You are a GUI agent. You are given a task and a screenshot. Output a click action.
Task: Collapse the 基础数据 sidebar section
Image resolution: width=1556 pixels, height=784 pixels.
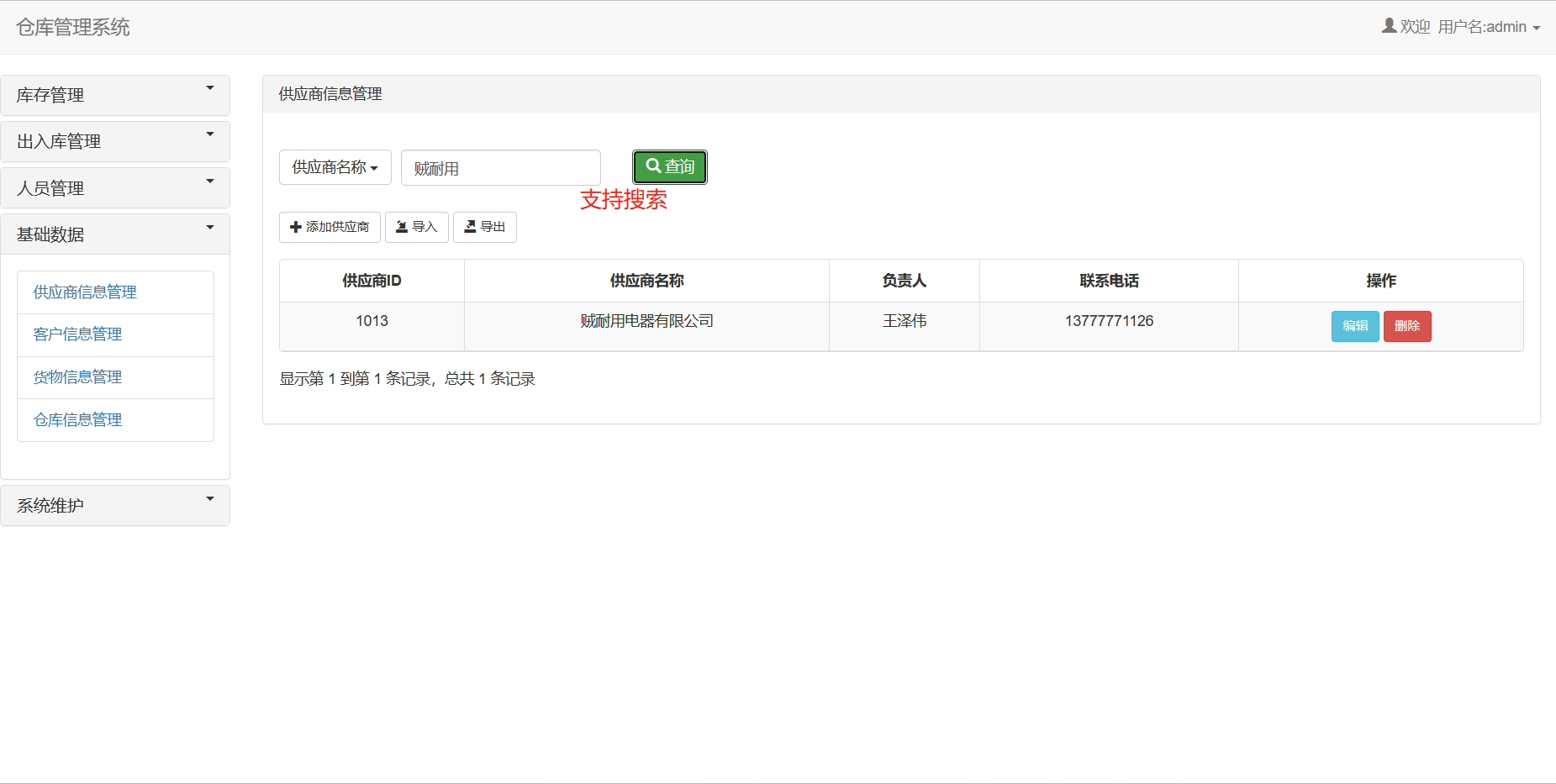point(115,234)
